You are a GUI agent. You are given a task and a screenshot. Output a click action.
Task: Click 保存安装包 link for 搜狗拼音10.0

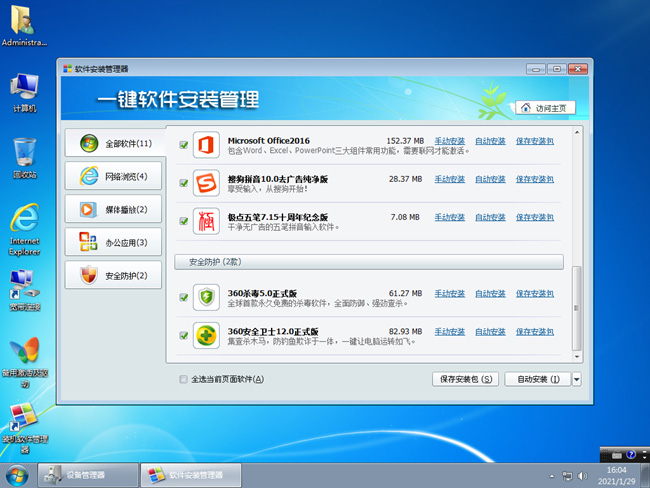[x=535, y=179]
